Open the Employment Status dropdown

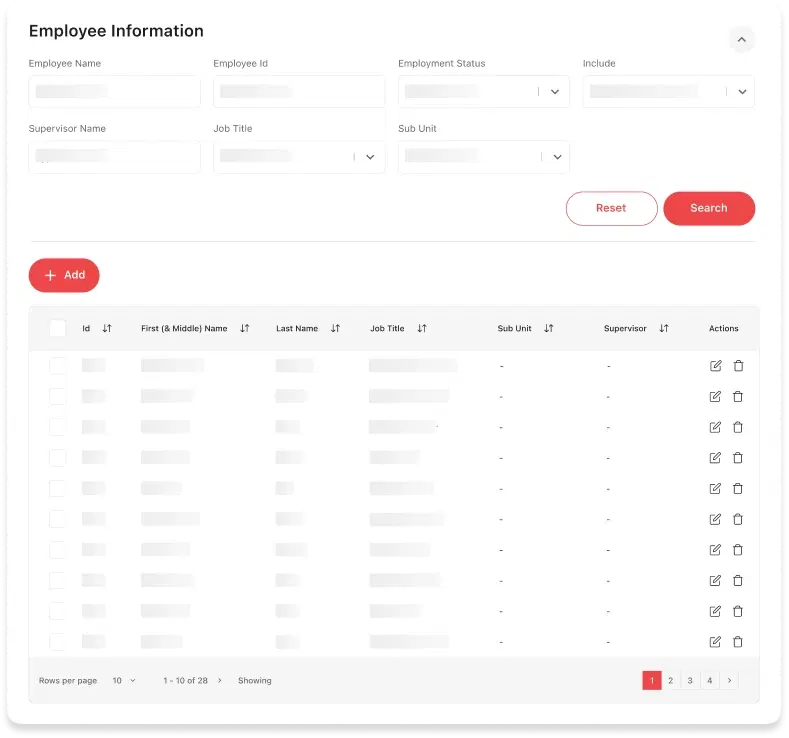(x=484, y=92)
